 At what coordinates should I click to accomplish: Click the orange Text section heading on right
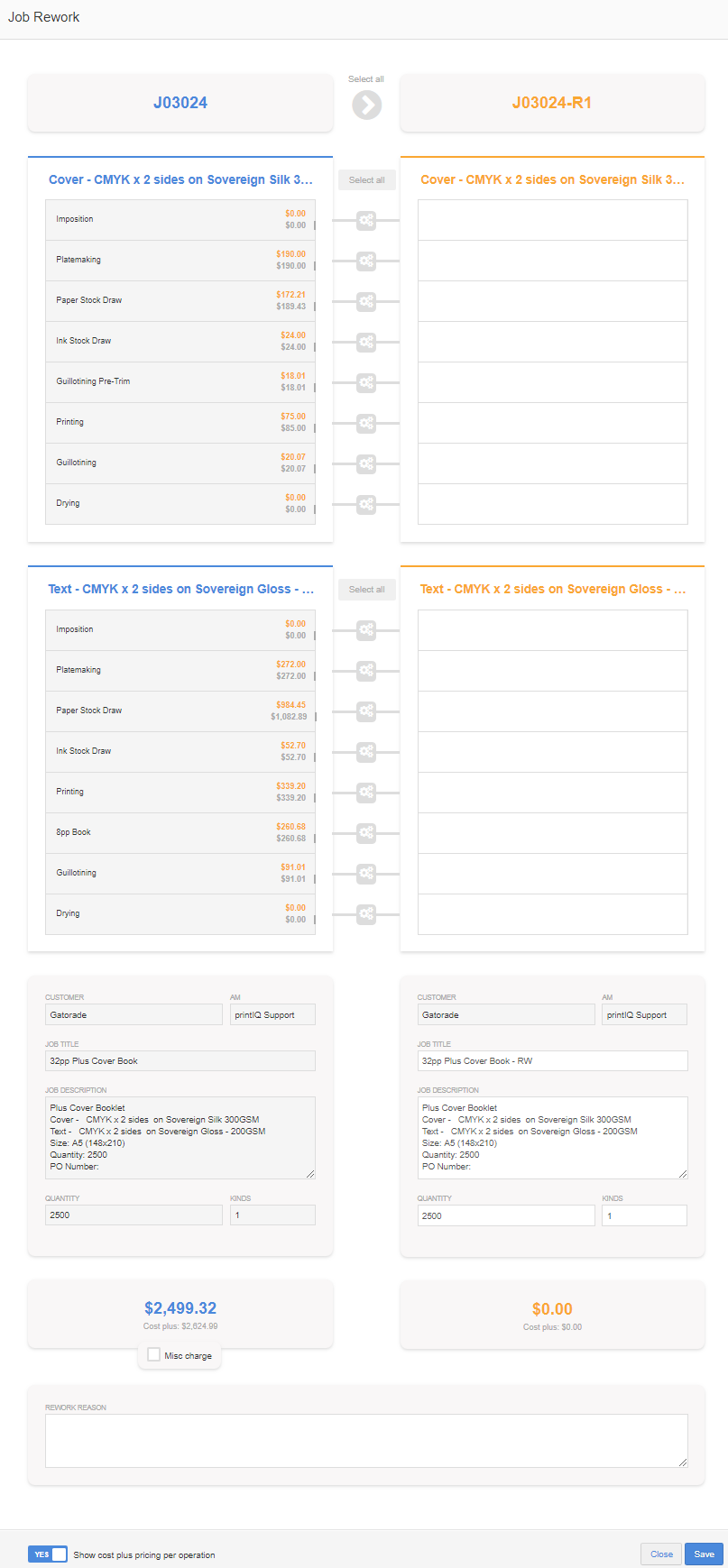click(x=552, y=589)
